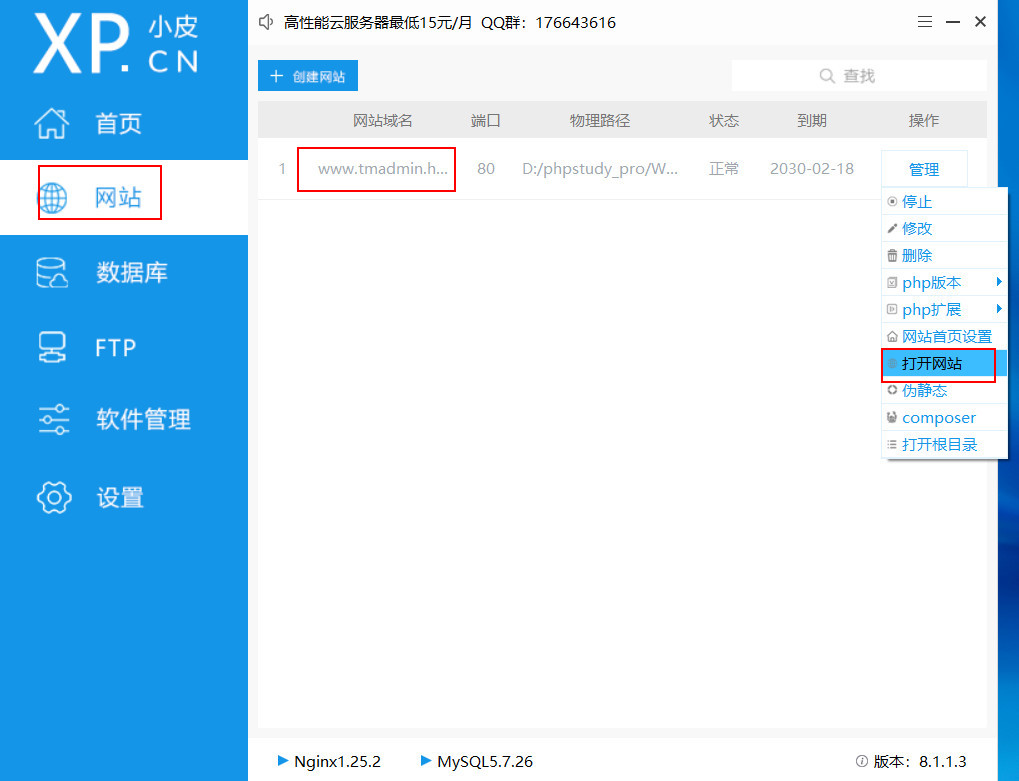Click the database icon beside 数据库
Viewport: 1019px width, 781px height.
coord(52,272)
